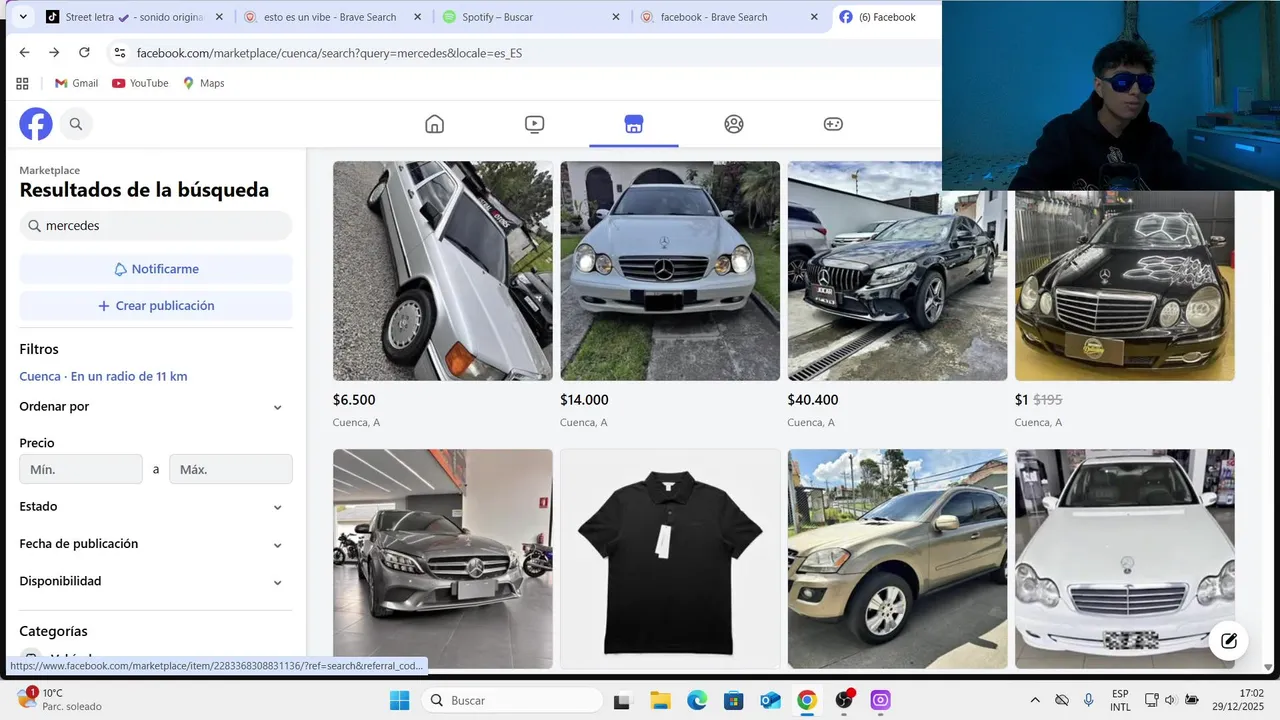Viewport: 1280px width, 720px height.
Task: Click the microphone tray icon
Action: 1088,700
